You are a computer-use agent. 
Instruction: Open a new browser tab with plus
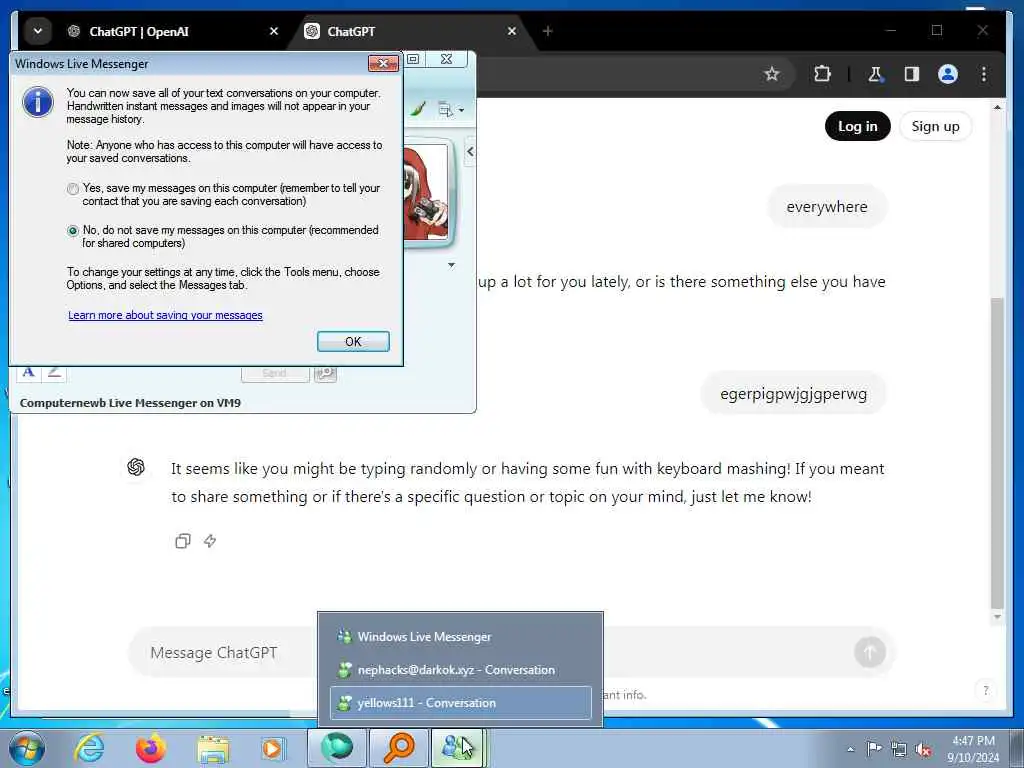click(548, 31)
